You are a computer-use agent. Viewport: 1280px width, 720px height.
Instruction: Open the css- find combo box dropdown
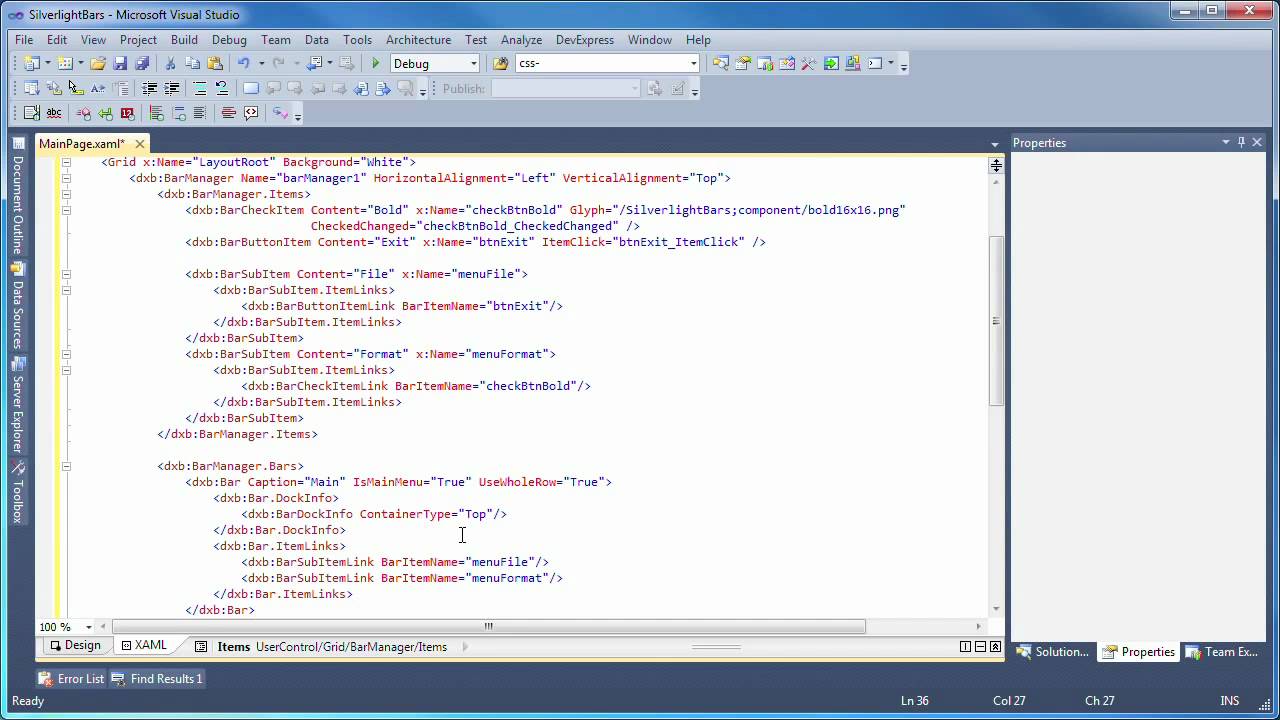[693, 63]
